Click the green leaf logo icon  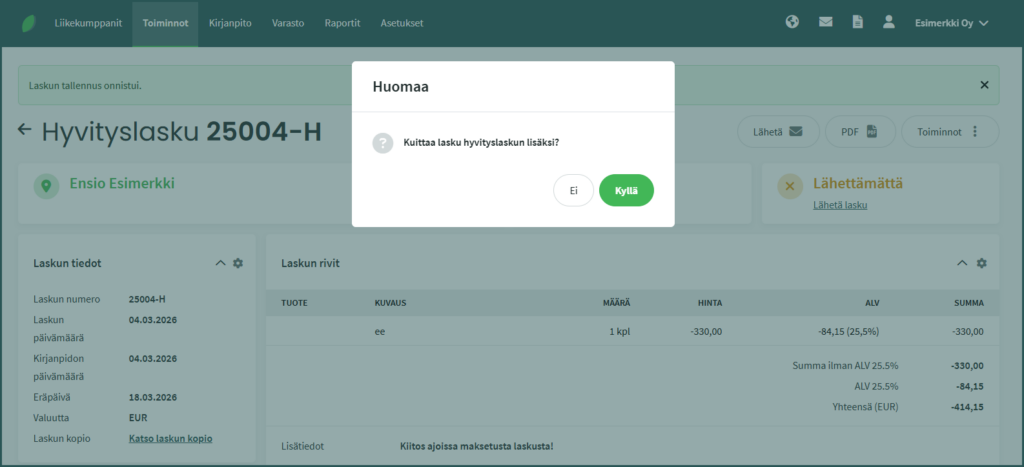pyautogui.click(x=28, y=22)
